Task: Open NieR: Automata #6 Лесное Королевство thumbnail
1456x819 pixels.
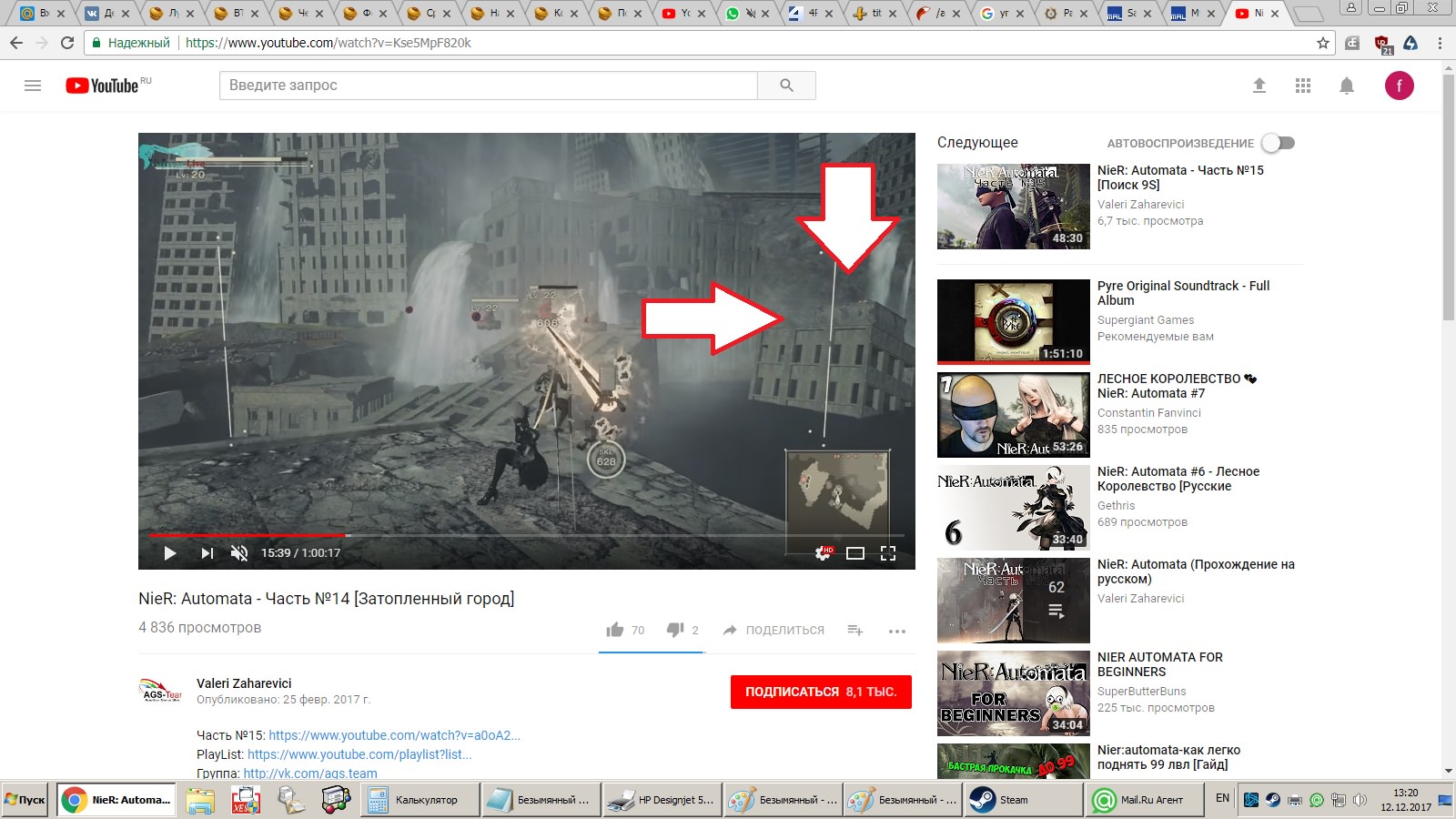Action: tap(1014, 508)
